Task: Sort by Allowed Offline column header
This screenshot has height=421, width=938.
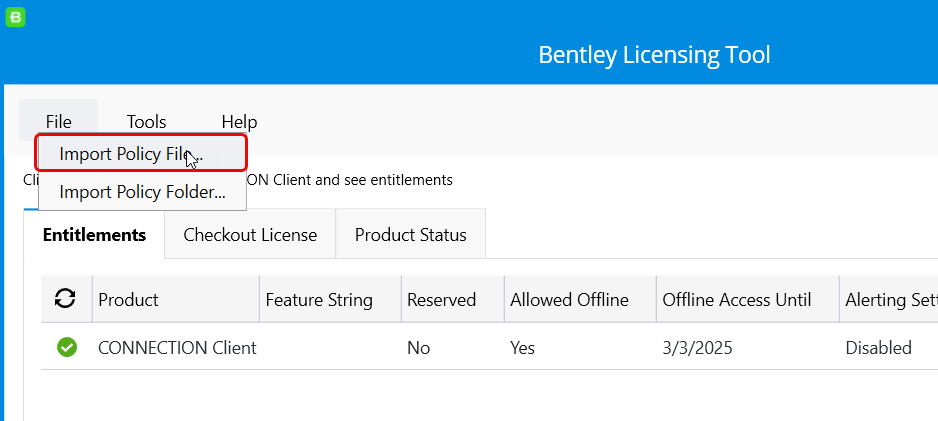Action: coord(580,299)
